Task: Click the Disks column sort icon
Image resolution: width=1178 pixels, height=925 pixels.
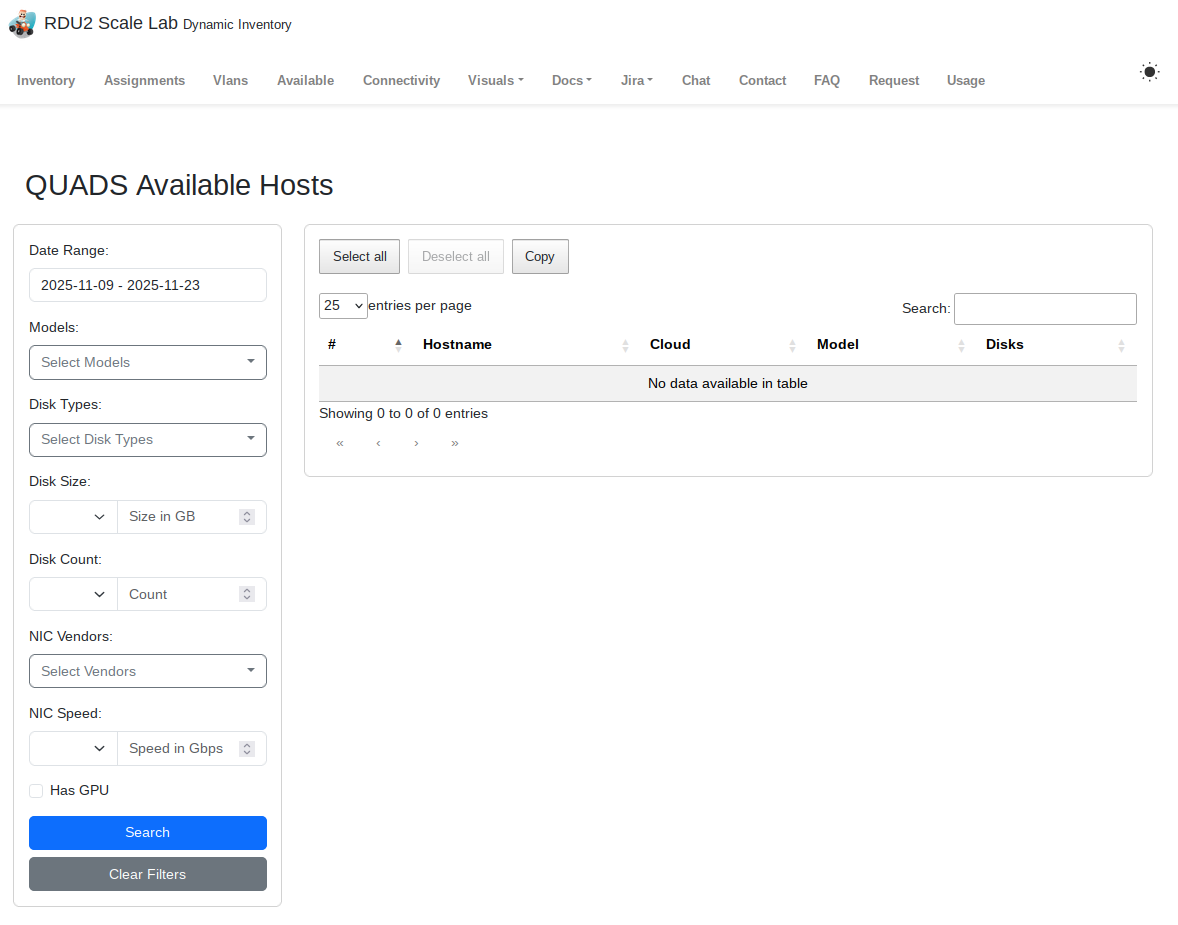Action: pyautogui.click(x=1121, y=345)
